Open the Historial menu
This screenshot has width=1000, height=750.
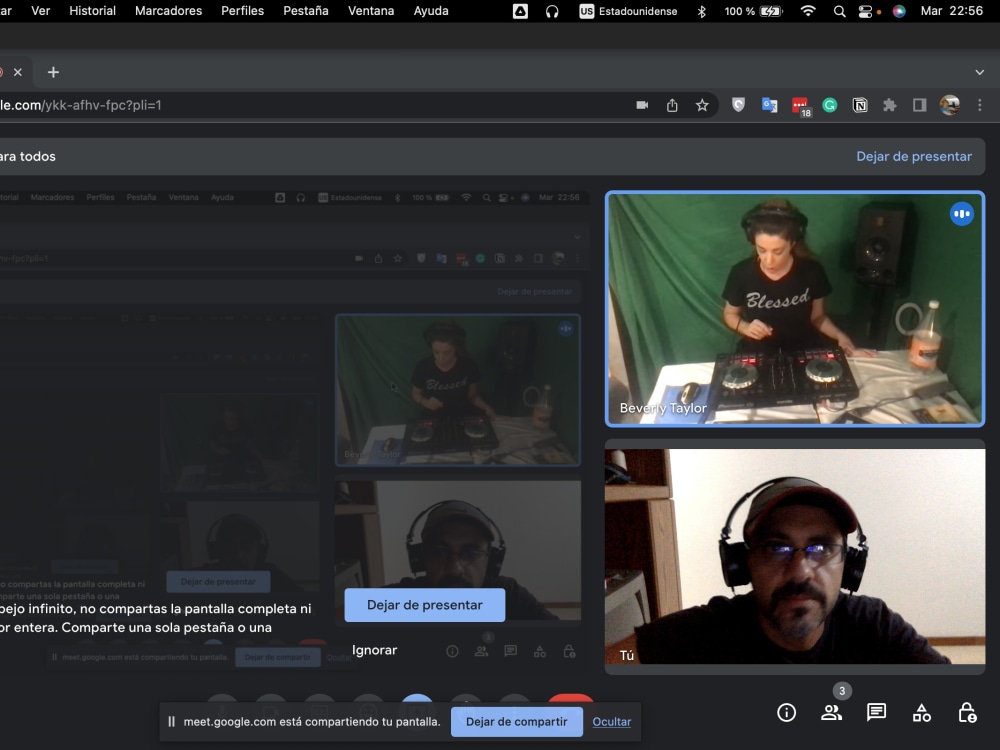click(x=92, y=11)
